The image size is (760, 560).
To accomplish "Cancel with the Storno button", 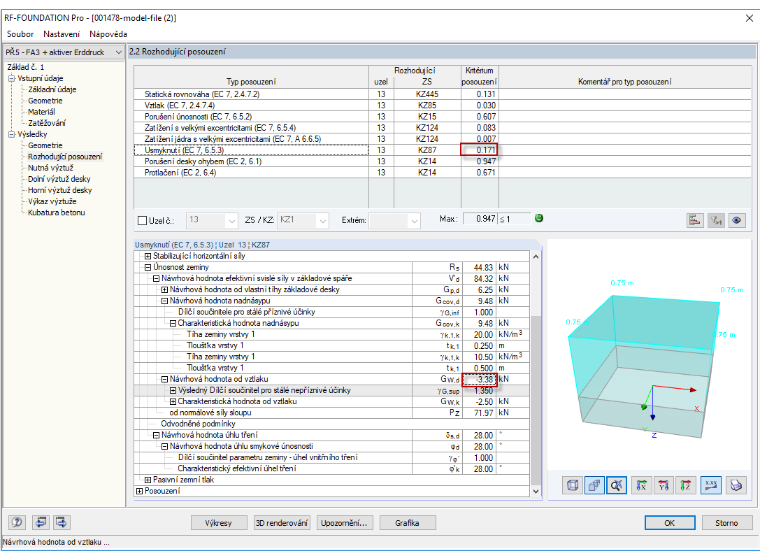I will click(727, 523).
